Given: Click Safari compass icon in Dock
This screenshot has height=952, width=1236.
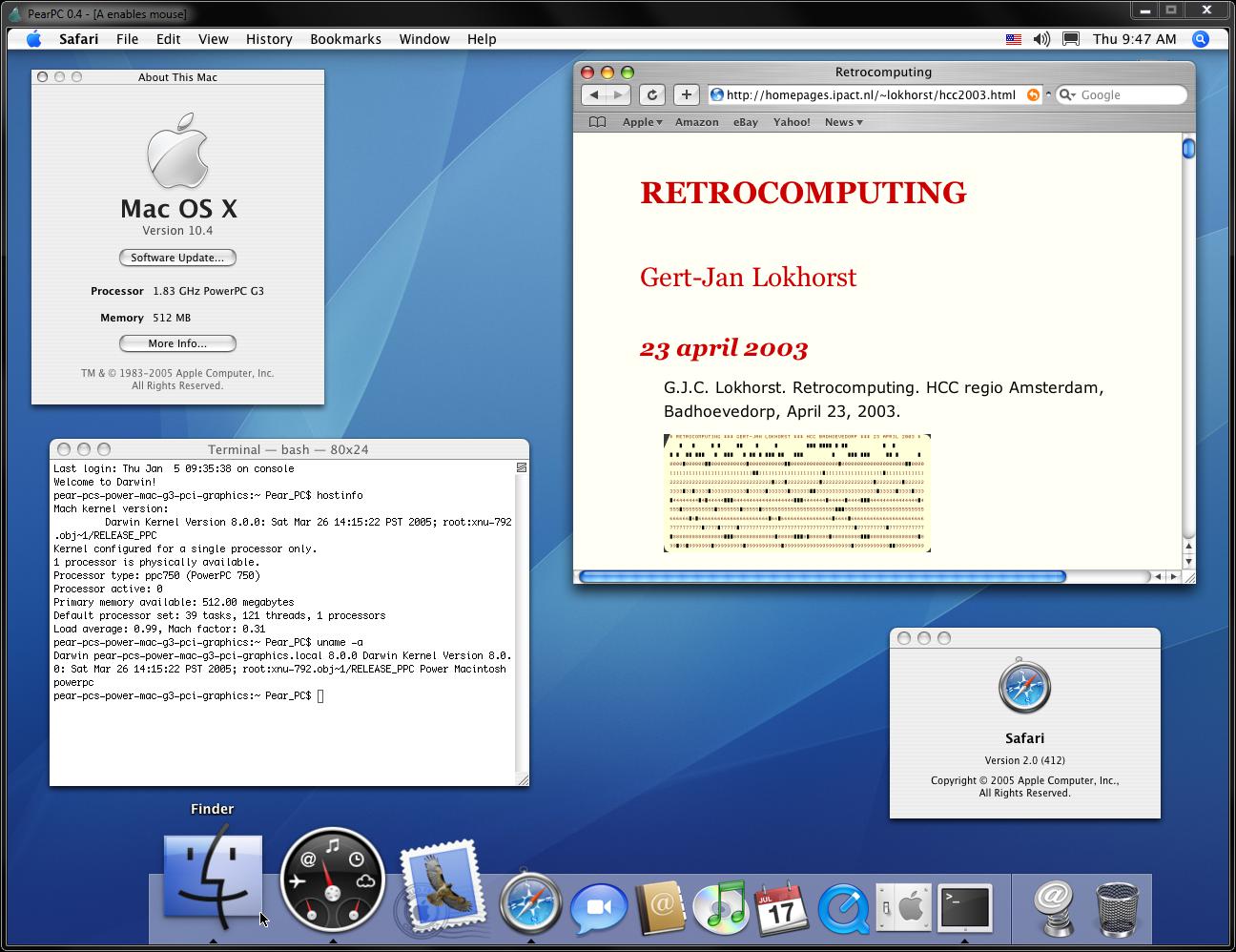Looking at the screenshot, I should coord(531,900).
